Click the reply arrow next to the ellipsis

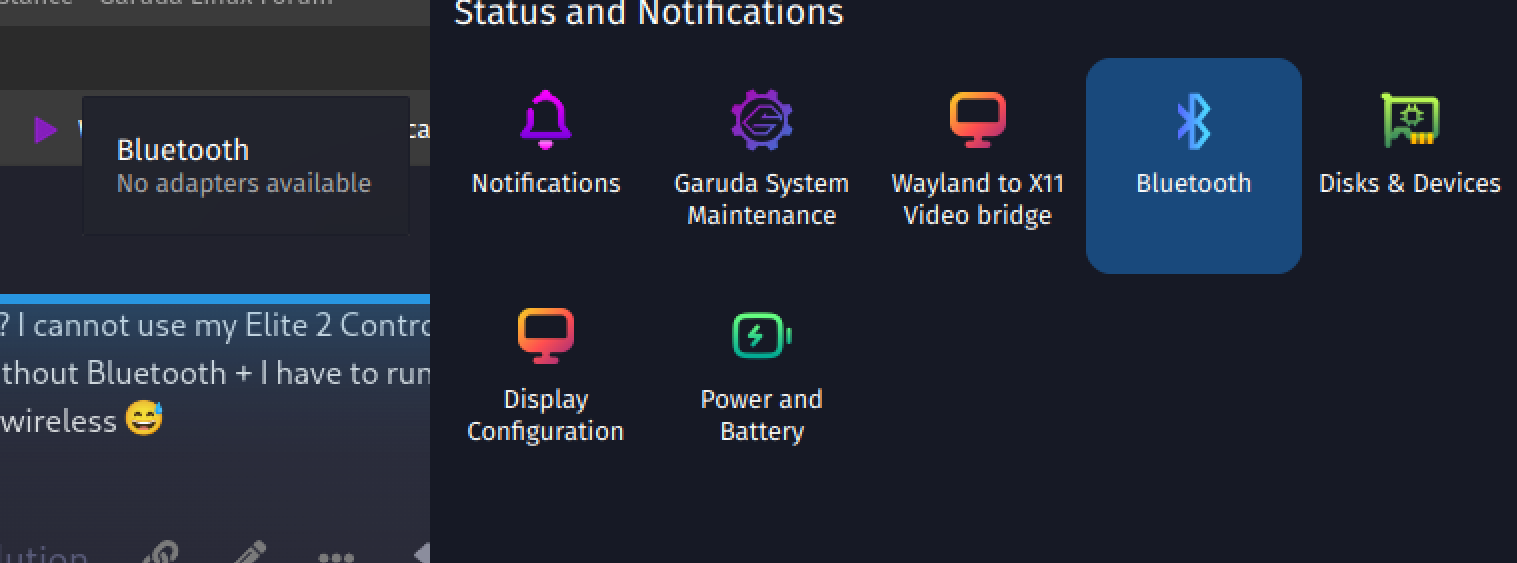421,553
